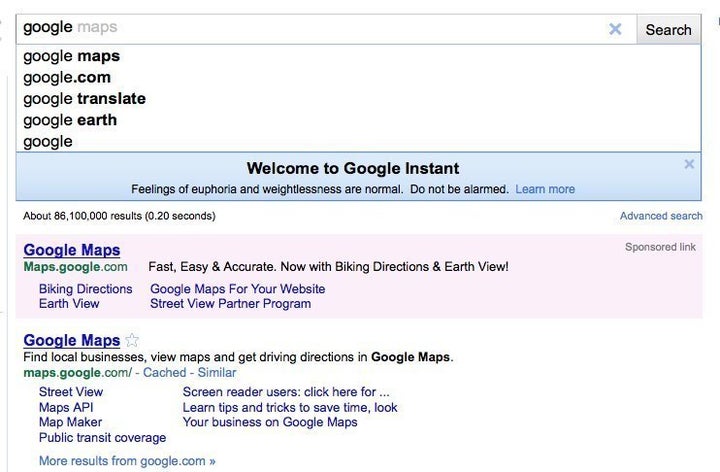Open the organic Google Maps result title

72,340
